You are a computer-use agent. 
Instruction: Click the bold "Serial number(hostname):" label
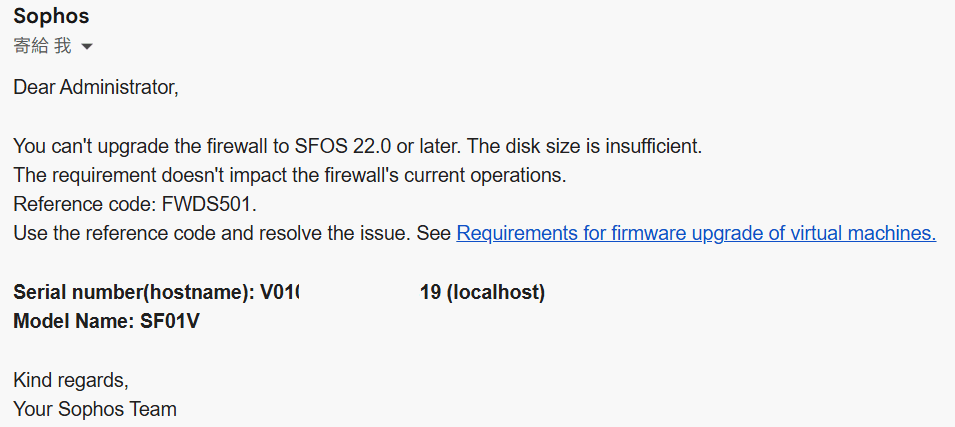[x=135, y=292]
